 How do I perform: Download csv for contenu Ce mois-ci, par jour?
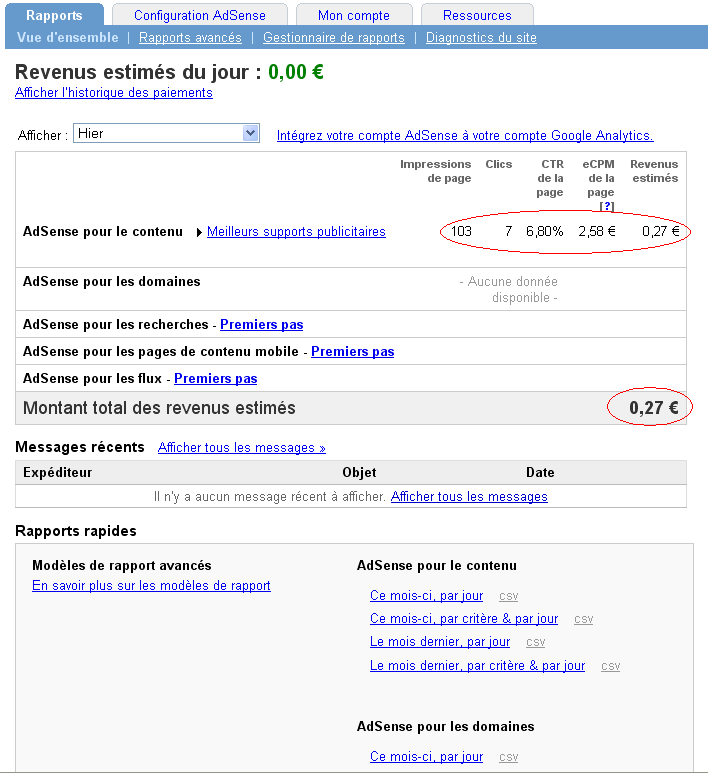click(508, 596)
